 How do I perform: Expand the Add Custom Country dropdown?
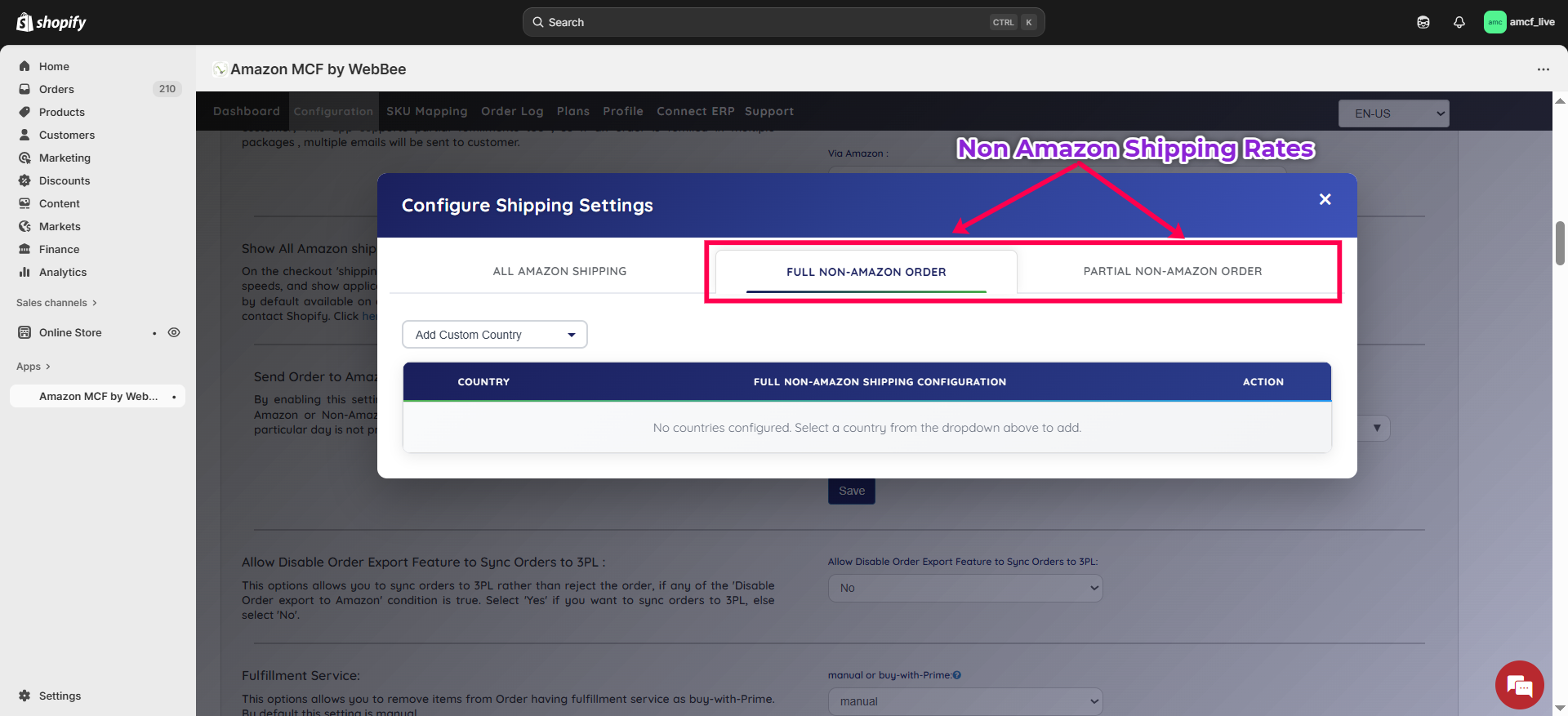point(494,335)
